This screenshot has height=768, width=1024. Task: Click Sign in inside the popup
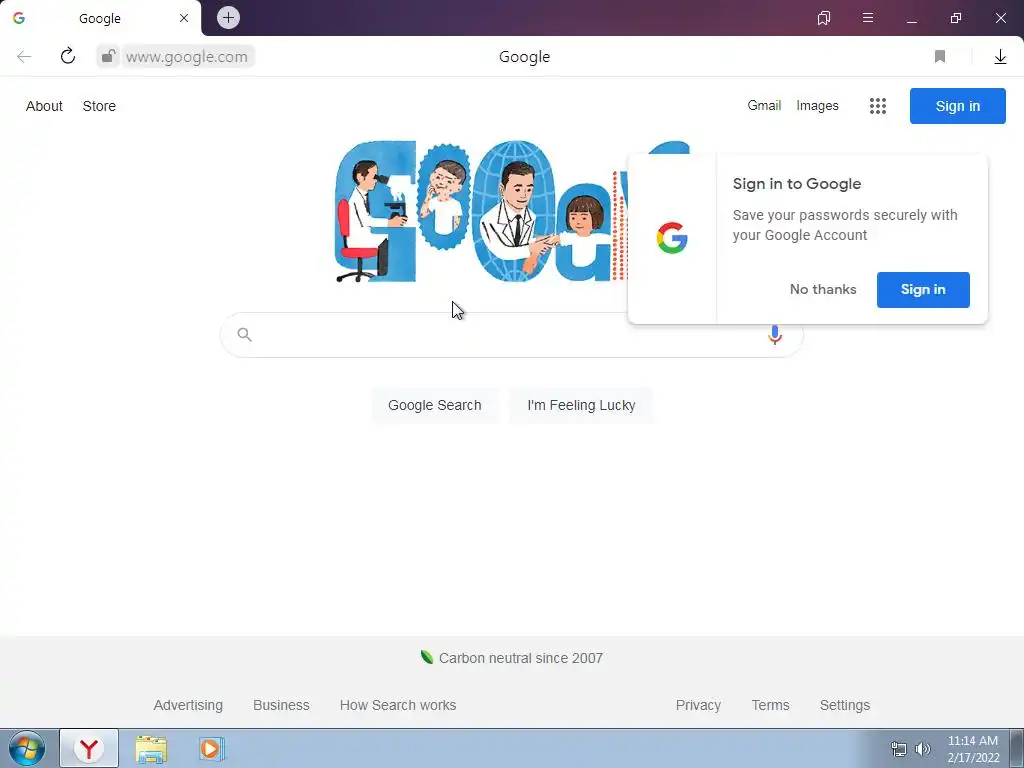click(923, 289)
